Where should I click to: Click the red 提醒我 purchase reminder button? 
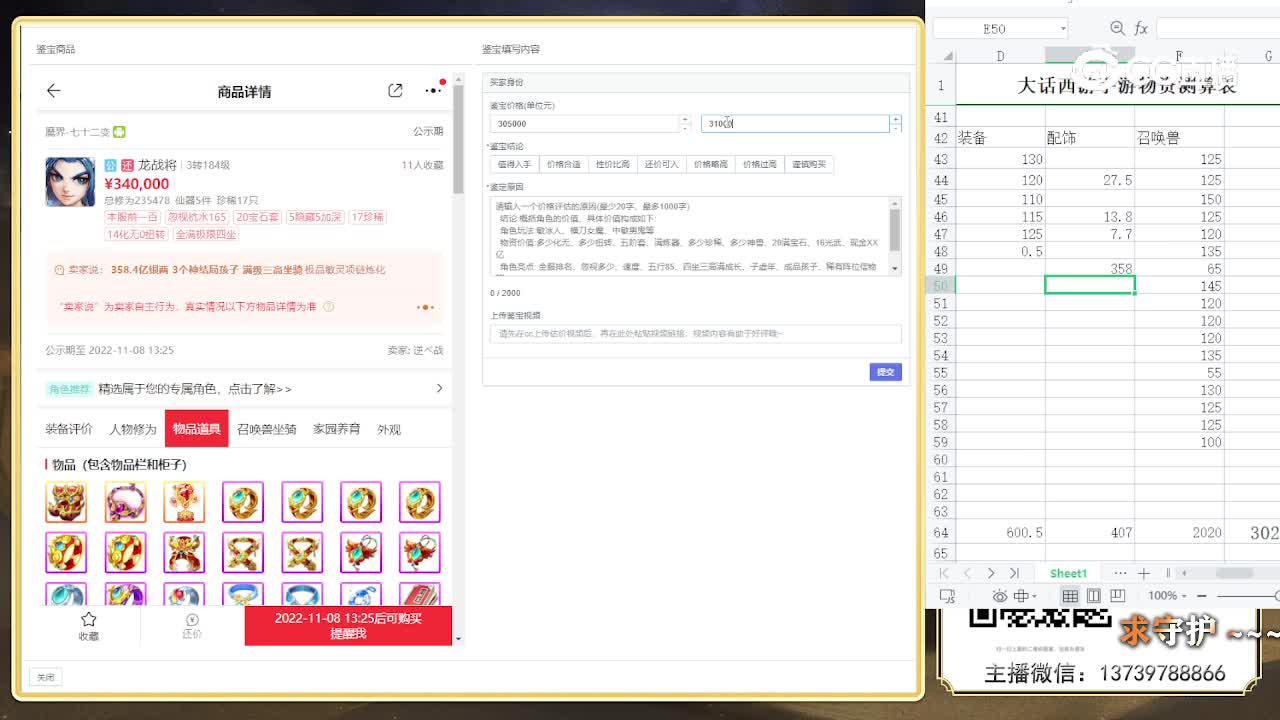348,626
